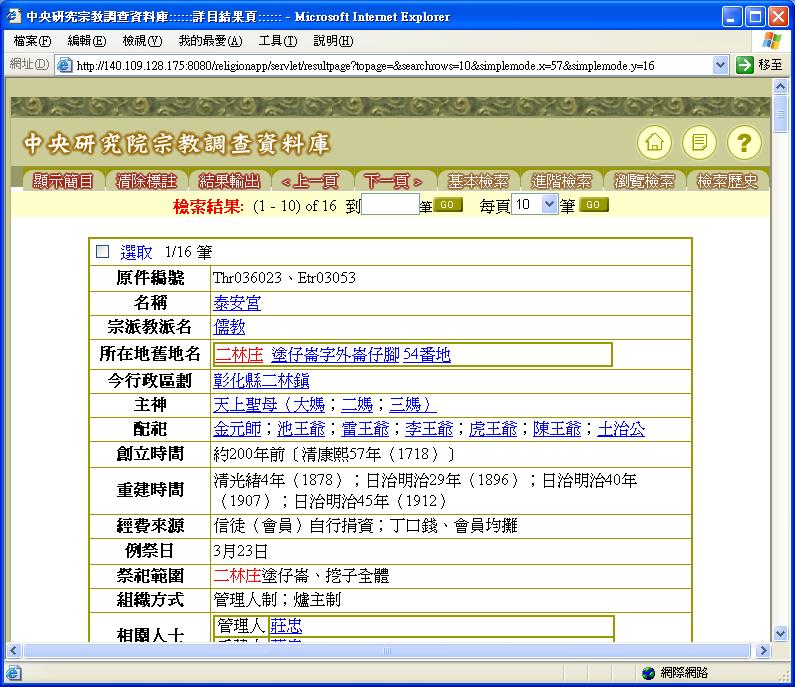This screenshot has height=687, width=795.
Task: Go to the 下一頁 next page tab
Action: click(x=393, y=181)
